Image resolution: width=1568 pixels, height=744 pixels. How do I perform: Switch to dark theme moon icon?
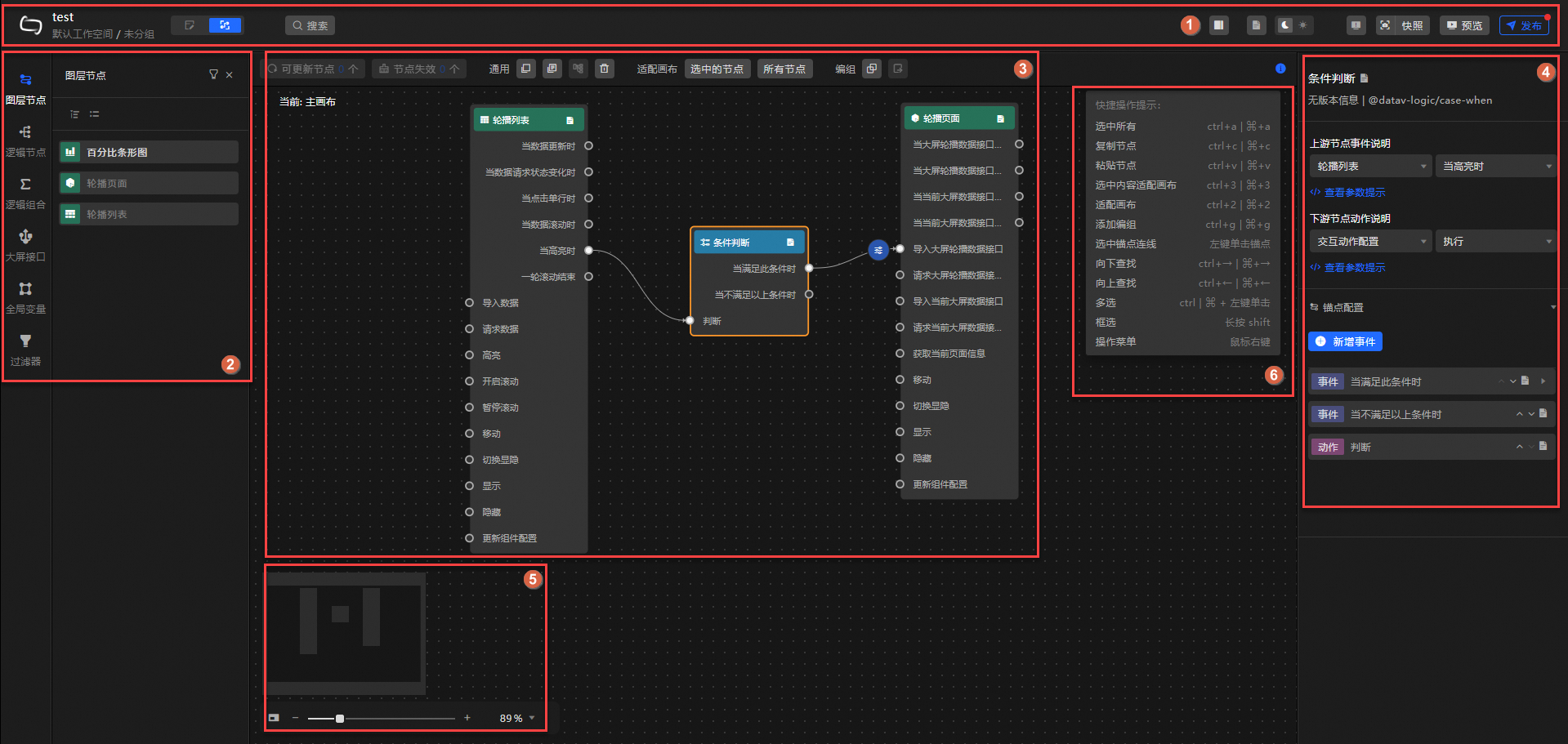1285,25
